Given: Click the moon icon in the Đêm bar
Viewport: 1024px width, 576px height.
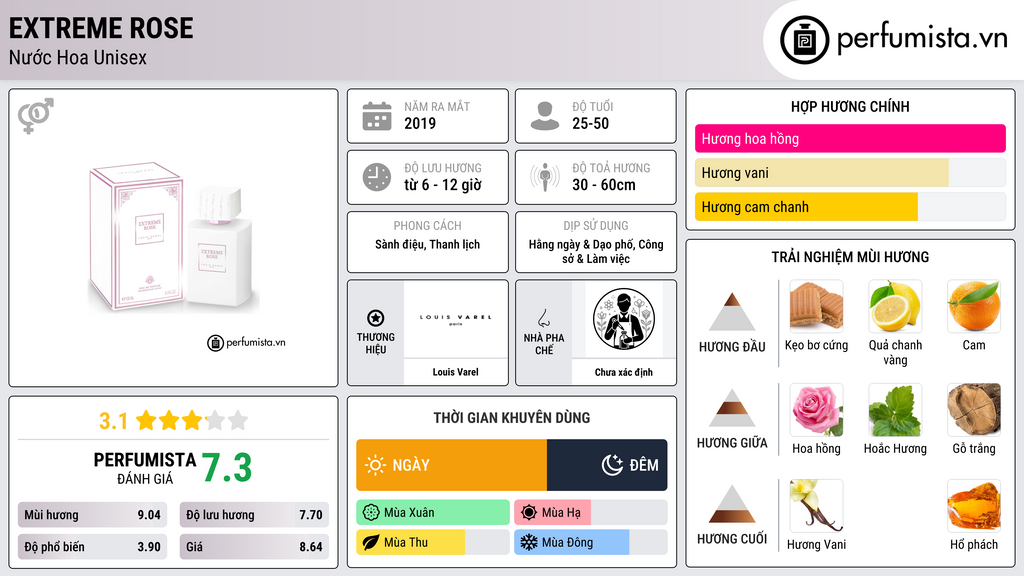Looking at the screenshot, I should [612, 465].
